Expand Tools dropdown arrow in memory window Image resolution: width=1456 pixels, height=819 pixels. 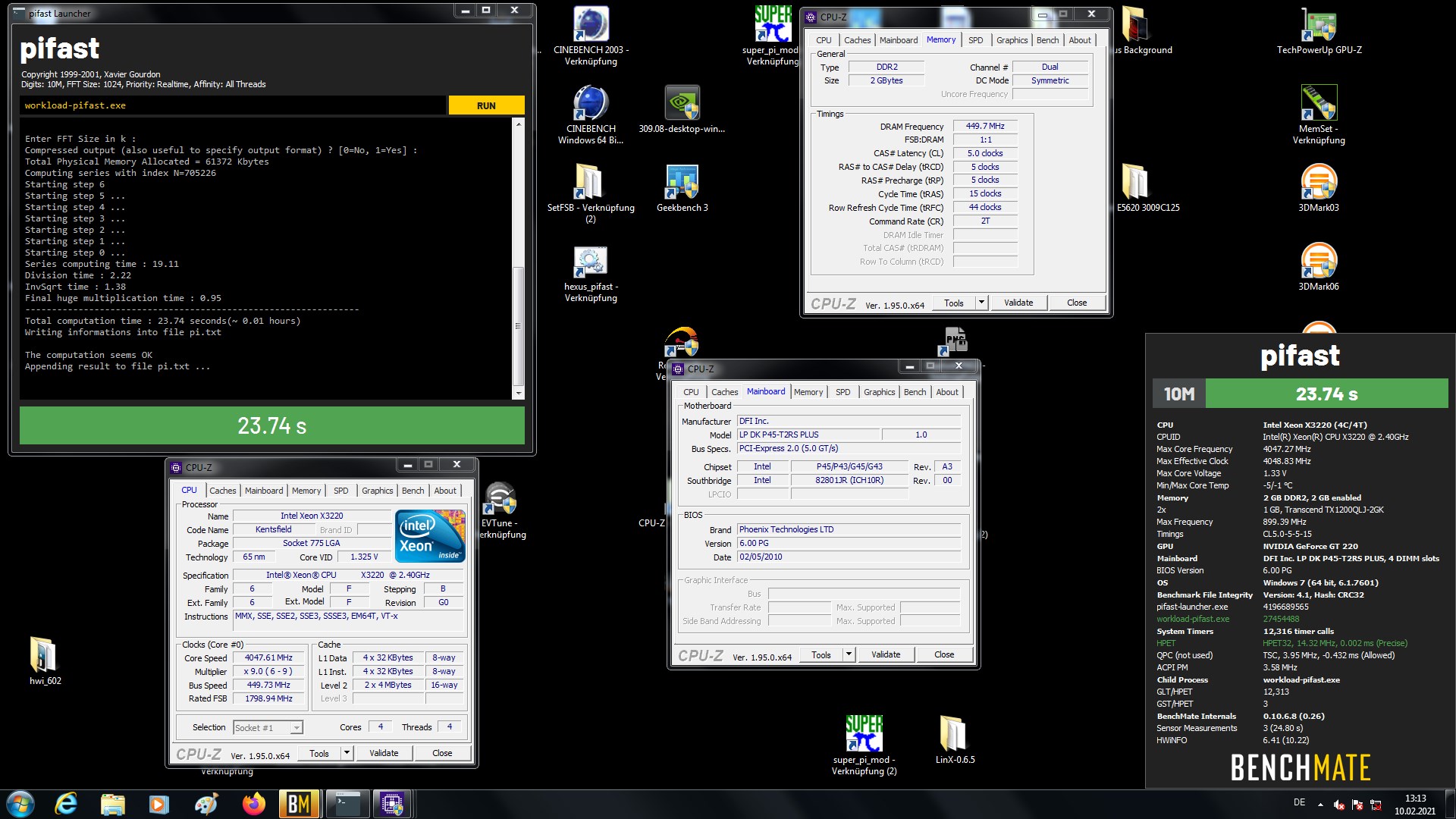pyautogui.click(x=981, y=303)
